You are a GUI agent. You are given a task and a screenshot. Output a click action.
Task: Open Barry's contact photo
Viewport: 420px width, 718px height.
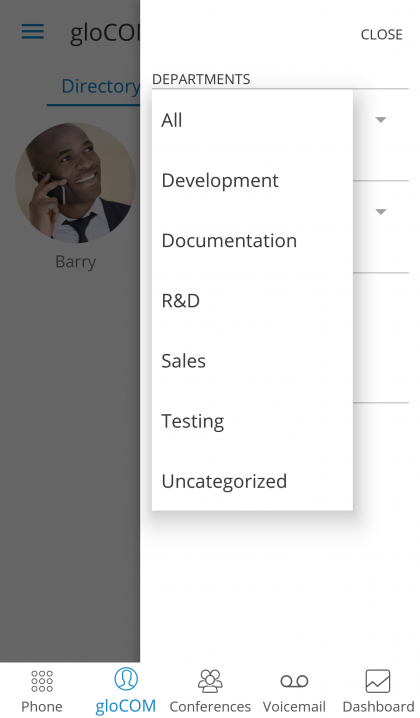point(76,183)
